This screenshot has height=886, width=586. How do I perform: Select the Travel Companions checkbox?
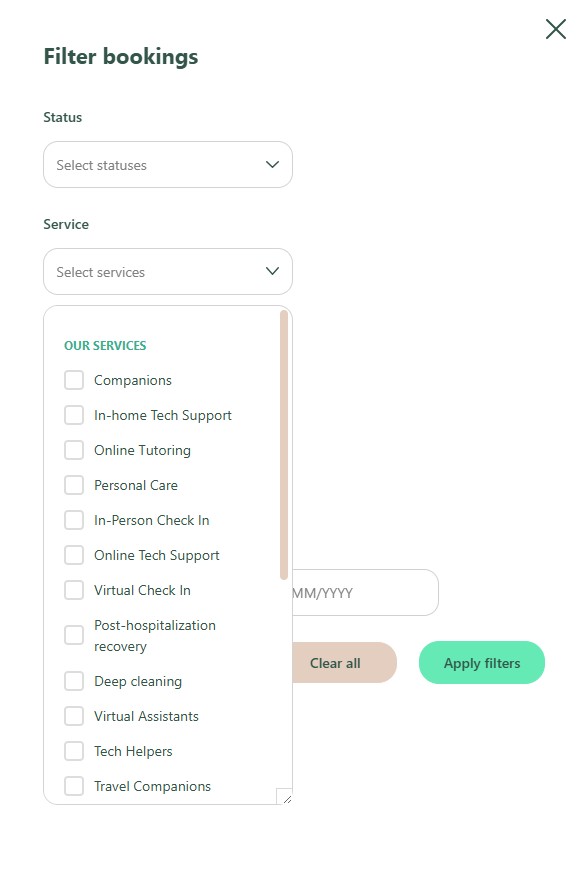pos(74,787)
